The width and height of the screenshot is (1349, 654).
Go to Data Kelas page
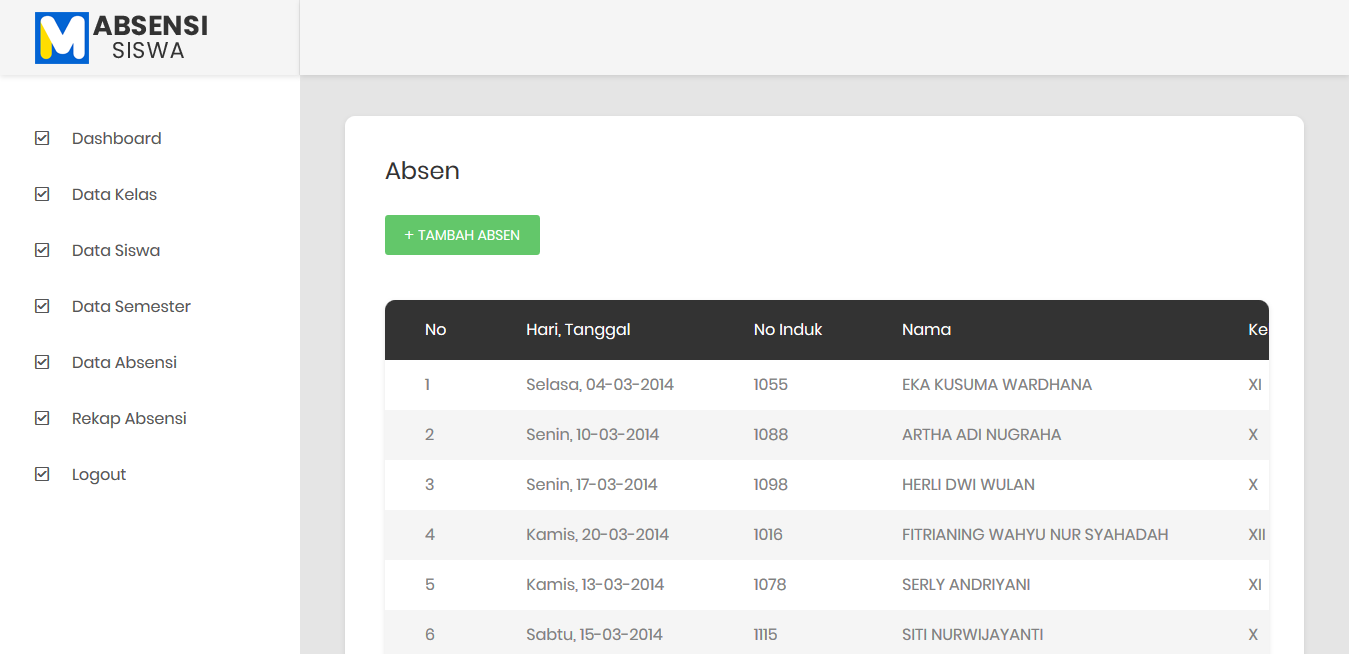click(114, 194)
